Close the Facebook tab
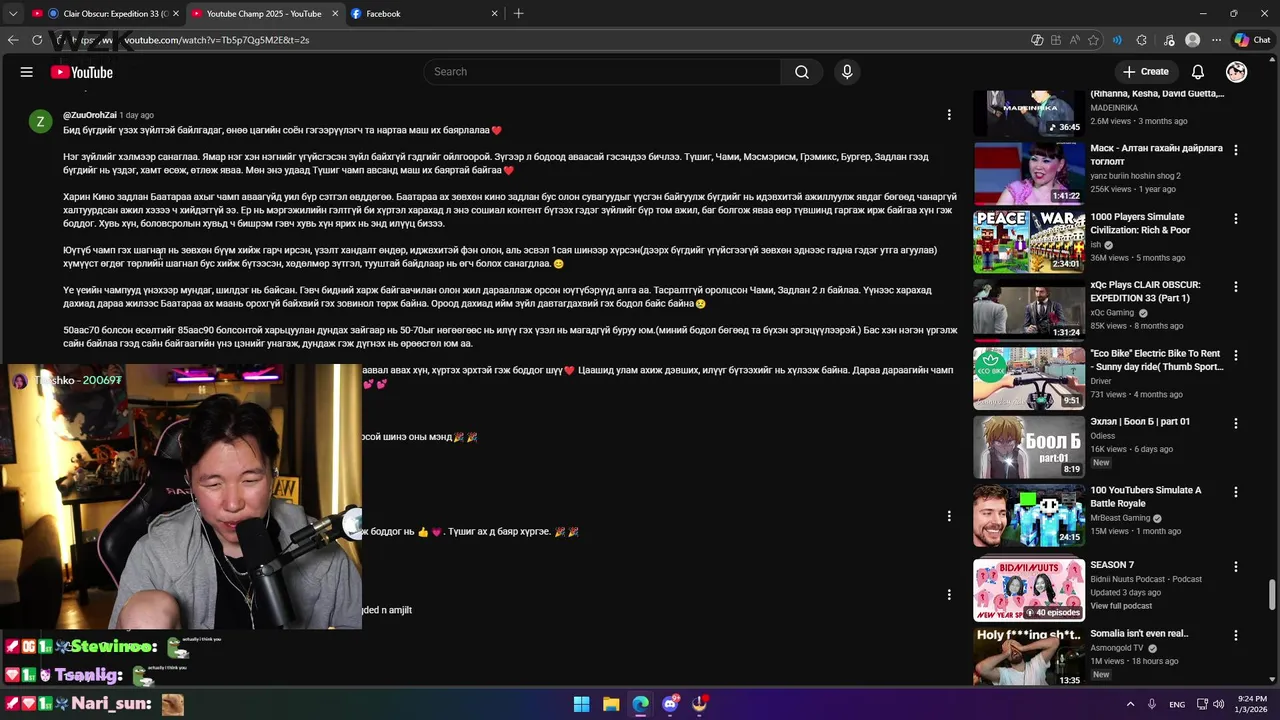1280x720 pixels. [494, 14]
